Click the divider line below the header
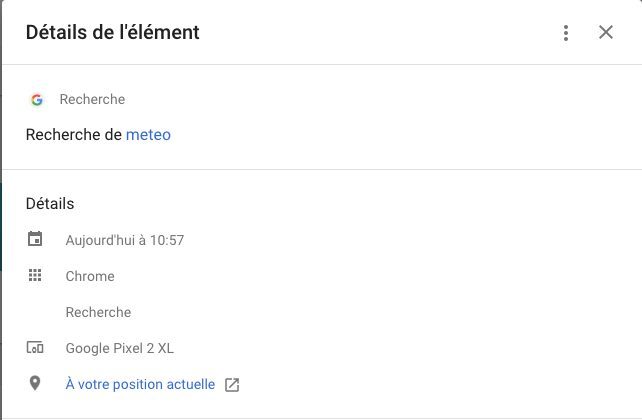This screenshot has width=642, height=420. (322, 64)
